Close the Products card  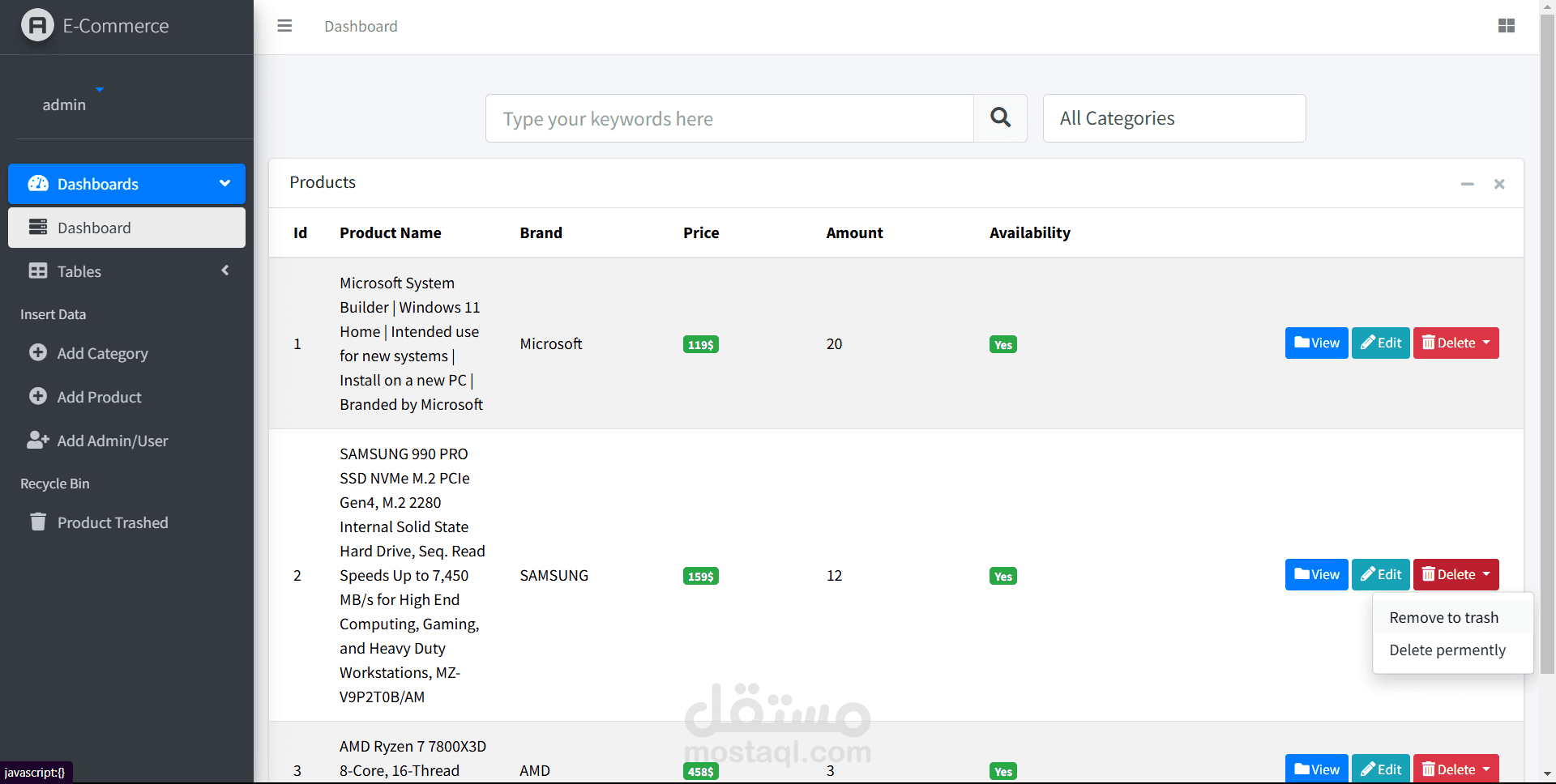pos(1499,184)
